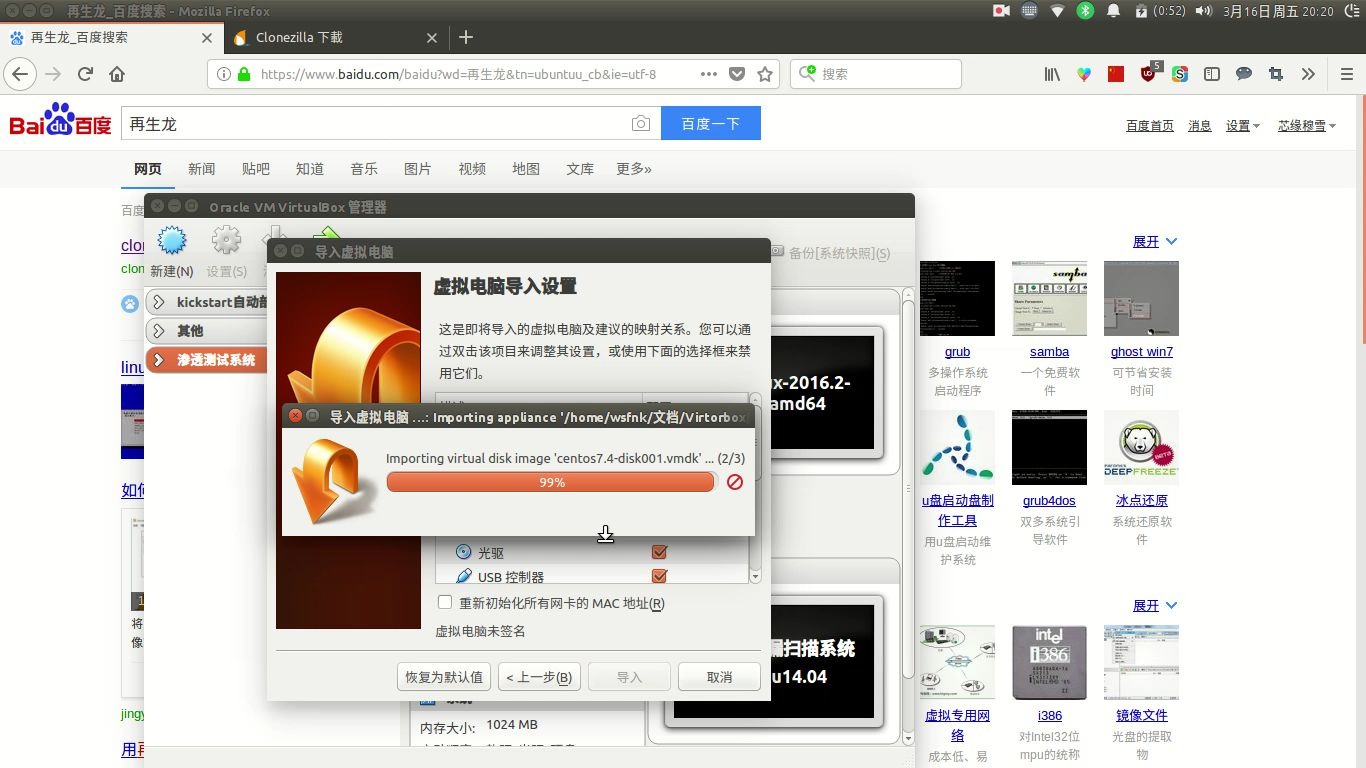This screenshot has width=1366, height=768.
Task: Open the 备份[系统快照](S) button in VirtualBox
Action: click(x=830, y=253)
